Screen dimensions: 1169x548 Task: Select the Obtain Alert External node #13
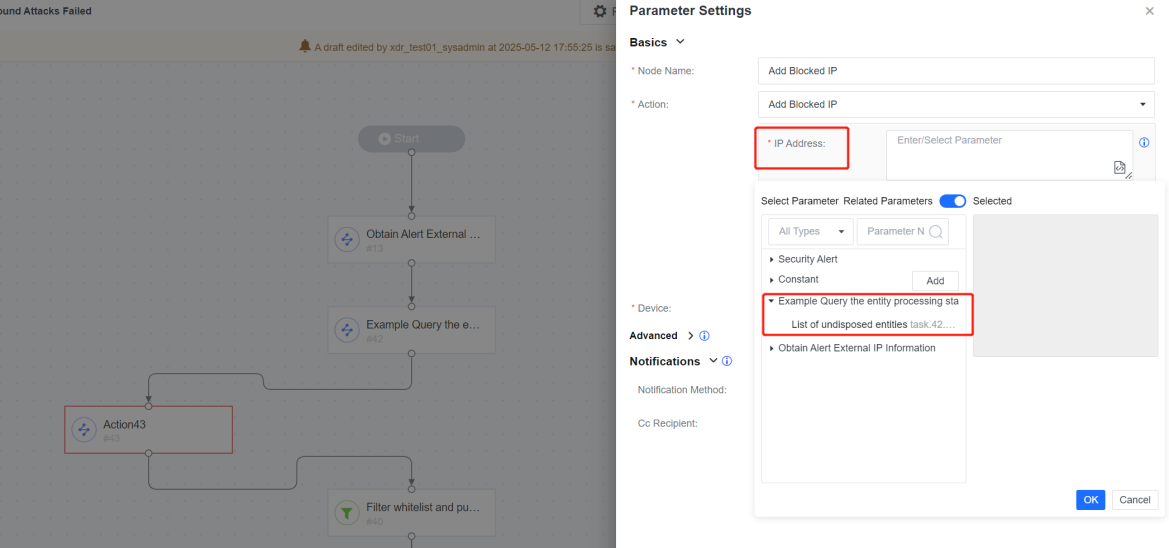pos(411,239)
